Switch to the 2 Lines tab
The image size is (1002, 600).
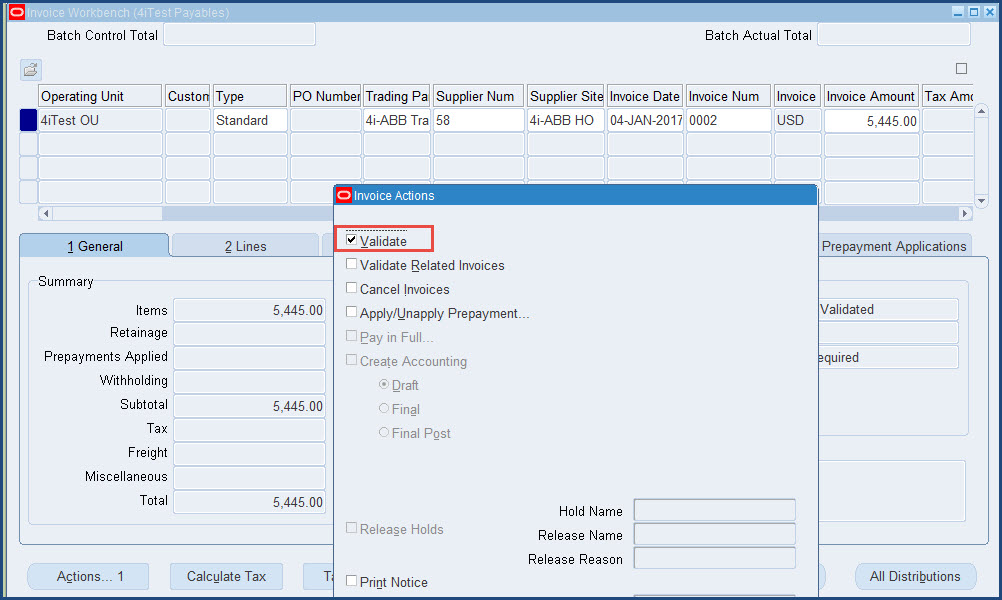(244, 244)
